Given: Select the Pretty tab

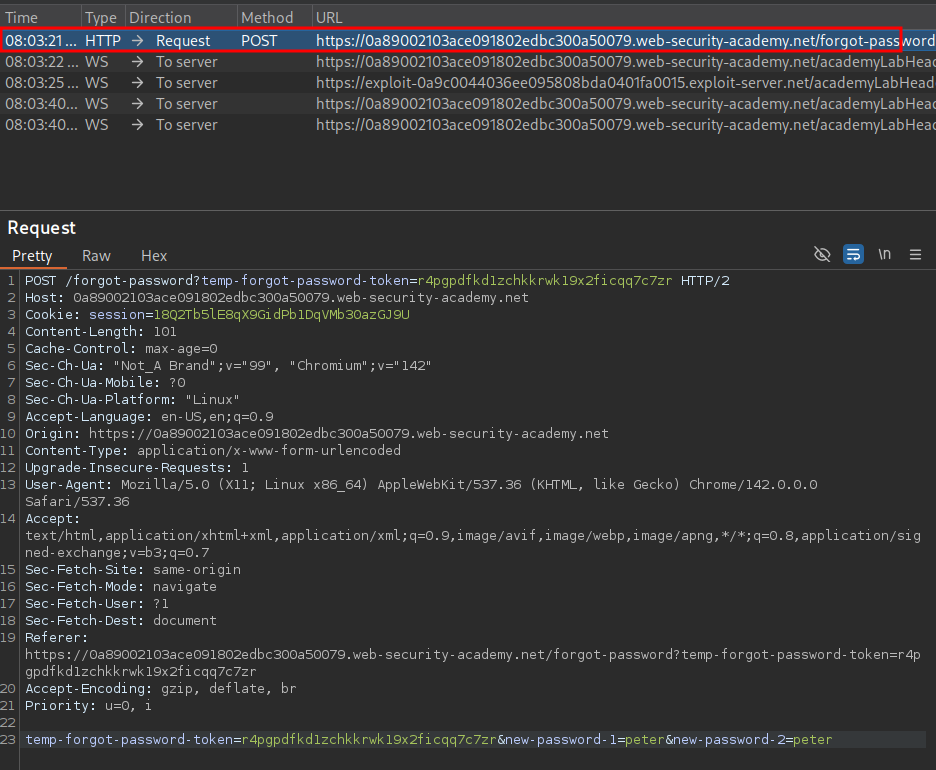Looking at the screenshot, I should pyautogui.click(x=32, y=256).
